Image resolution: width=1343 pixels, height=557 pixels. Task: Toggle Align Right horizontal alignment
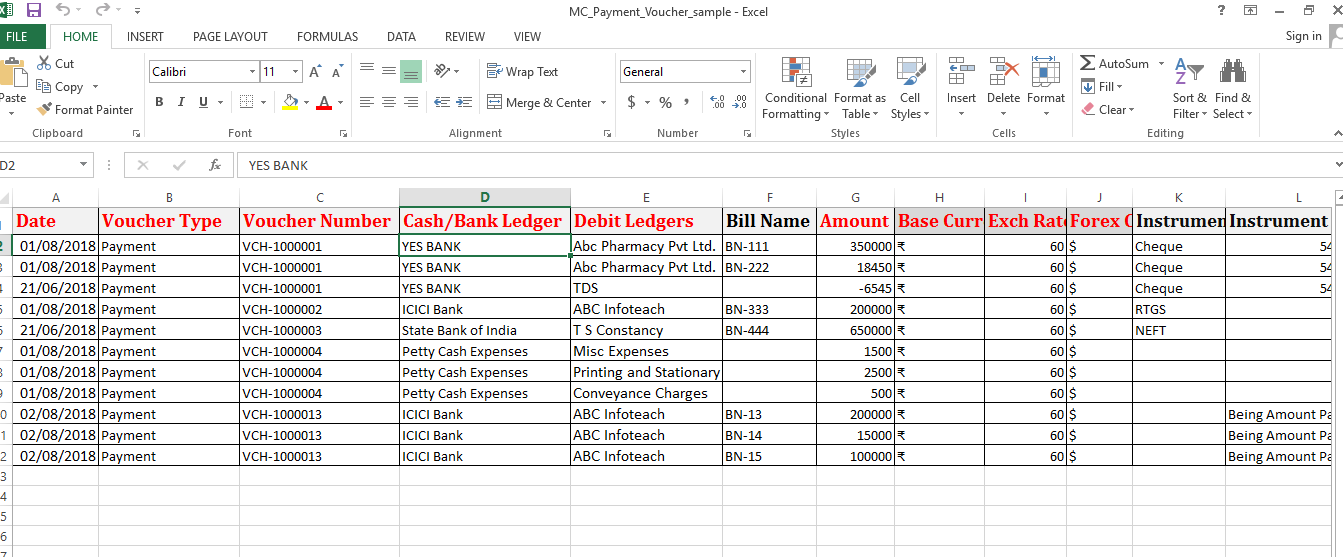(411, 102)
